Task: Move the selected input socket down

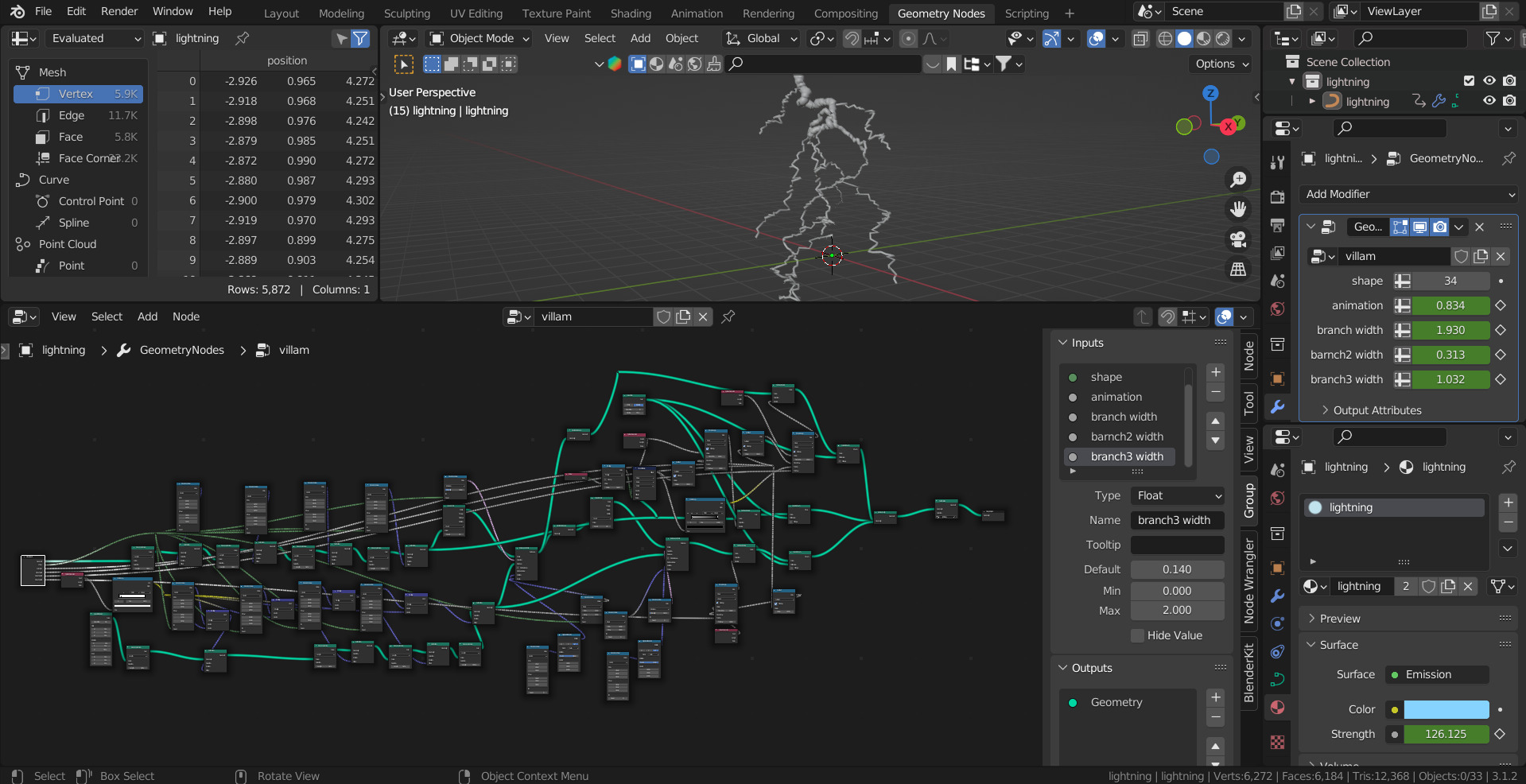Action: click(1215, 441)
